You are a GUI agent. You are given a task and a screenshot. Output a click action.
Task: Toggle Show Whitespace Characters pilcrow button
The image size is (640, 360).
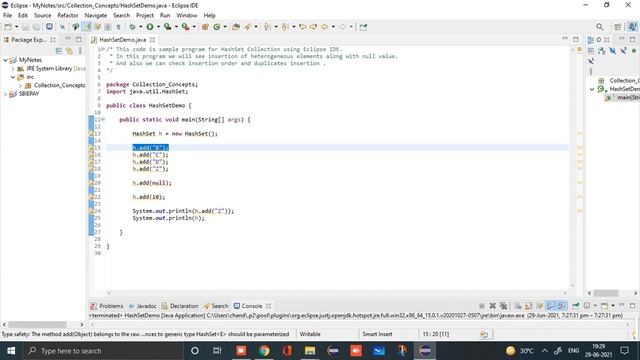118,27
